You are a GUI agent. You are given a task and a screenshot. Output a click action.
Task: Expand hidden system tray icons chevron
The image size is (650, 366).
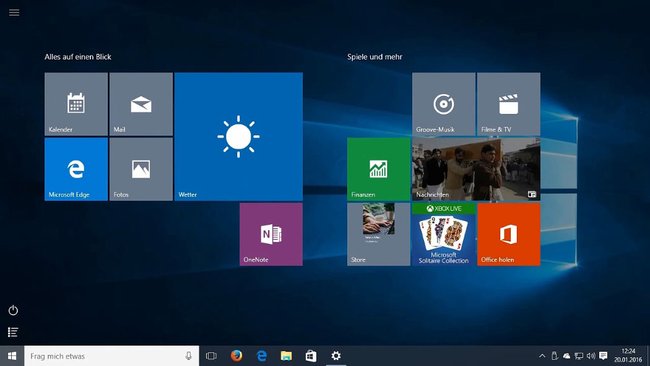[542, 356]
